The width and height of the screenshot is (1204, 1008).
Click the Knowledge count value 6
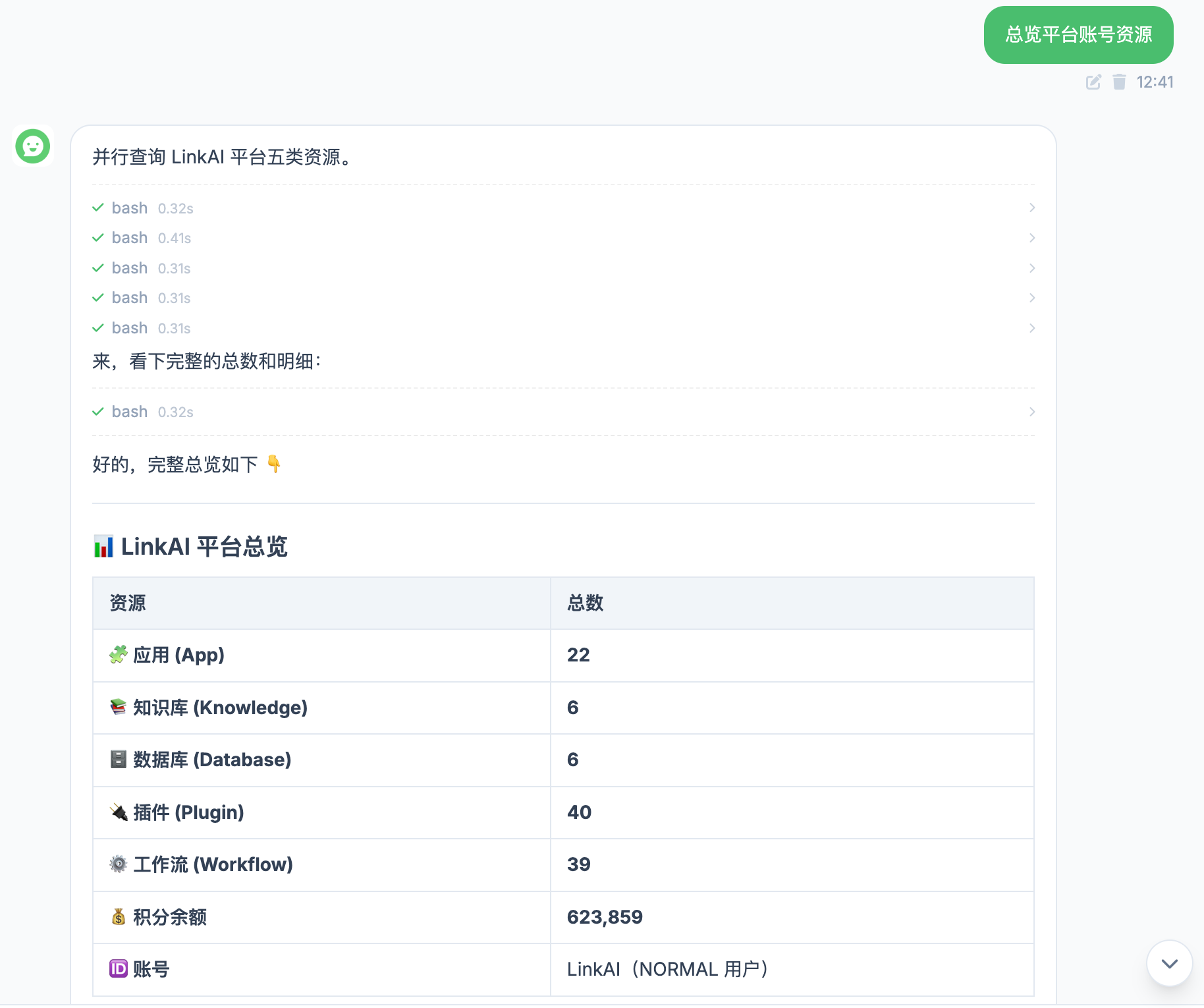[x=572, y=707]
